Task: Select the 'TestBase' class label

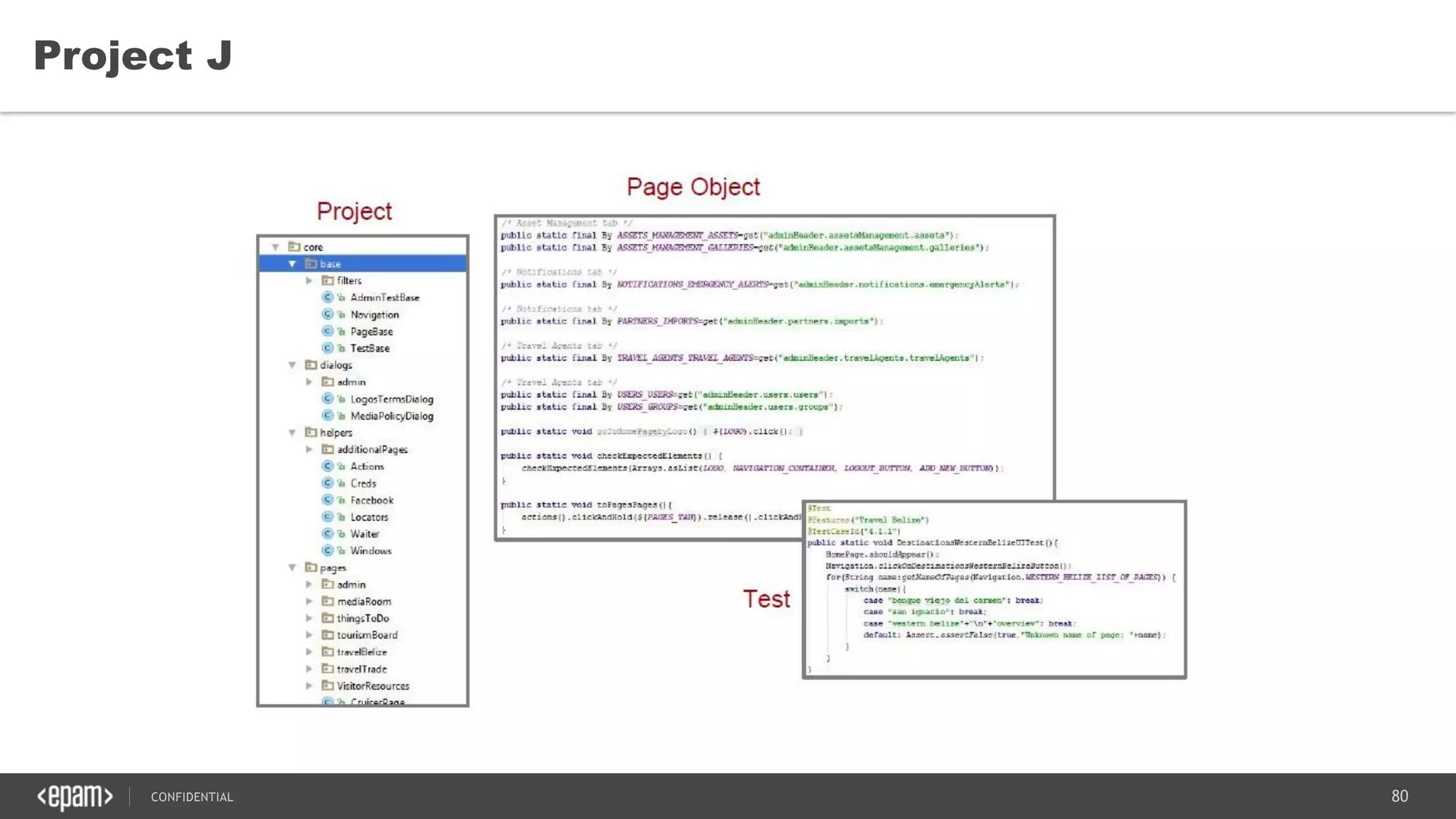Action: coord(370,348)
